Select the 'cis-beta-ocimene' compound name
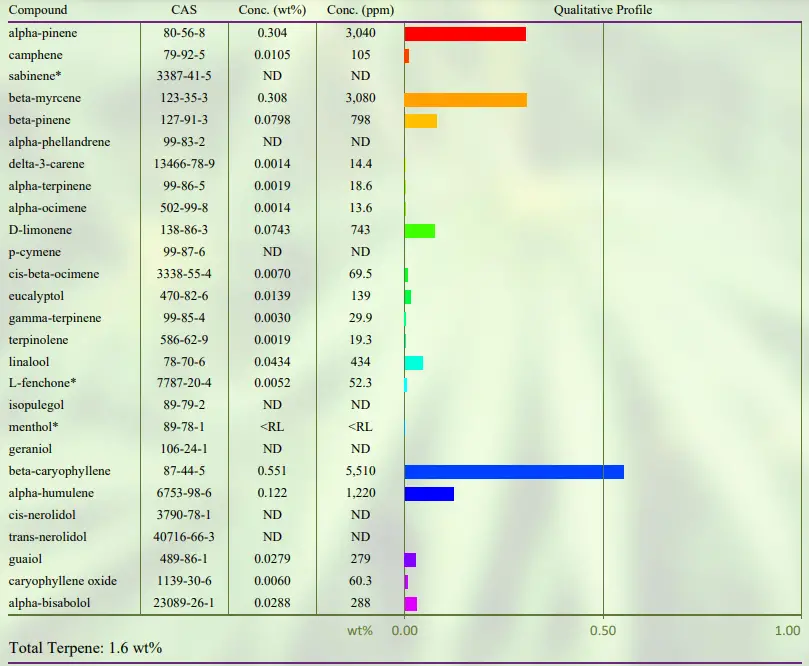809x666 pixels. pyautogui.click(x=54, y=274)
